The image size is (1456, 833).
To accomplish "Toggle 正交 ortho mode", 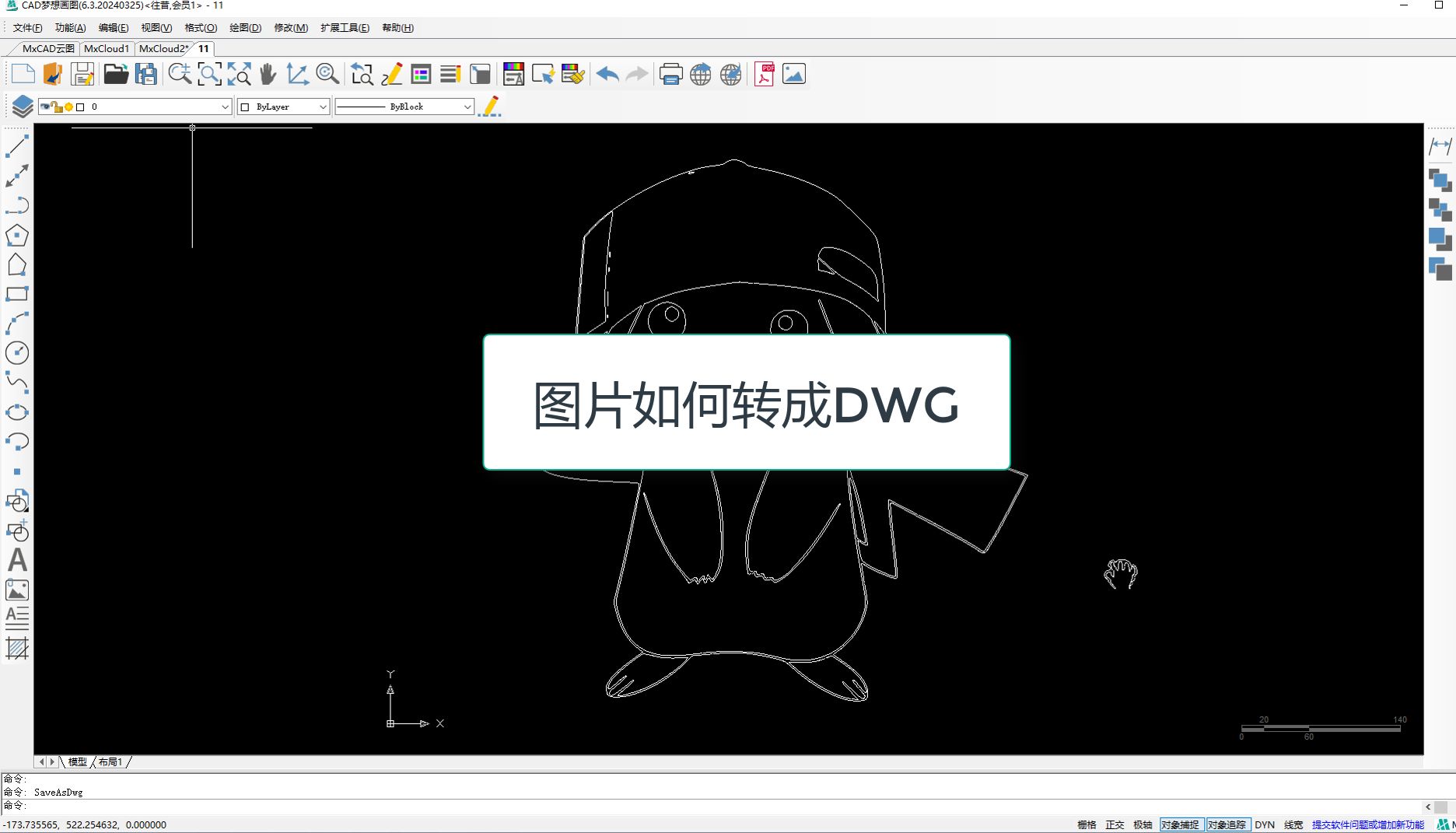I will (1115, 824).
